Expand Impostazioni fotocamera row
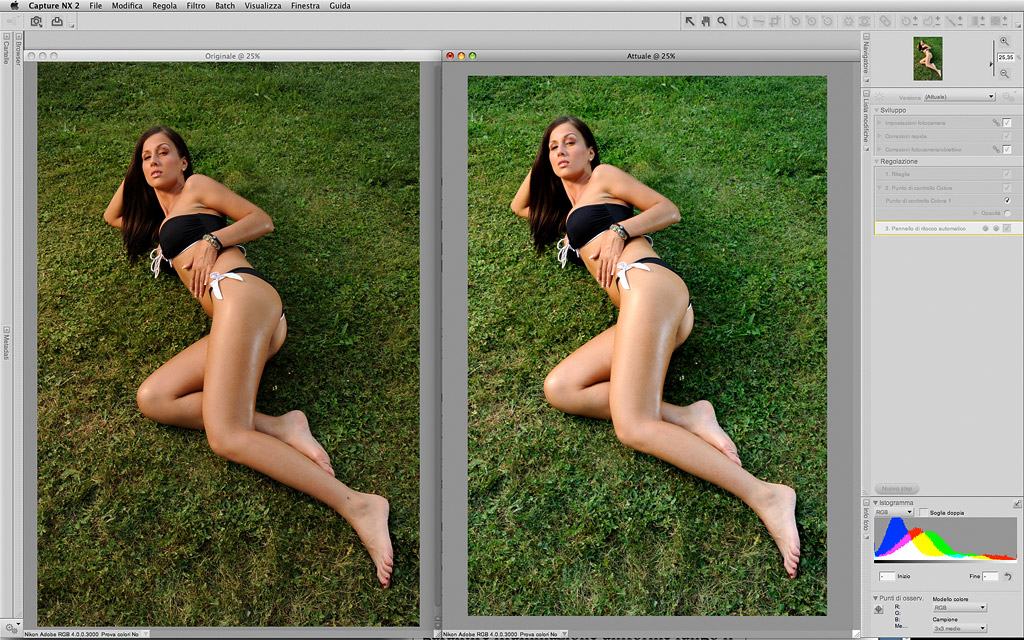Screen dimensions: 1024x640 (880, 123)
